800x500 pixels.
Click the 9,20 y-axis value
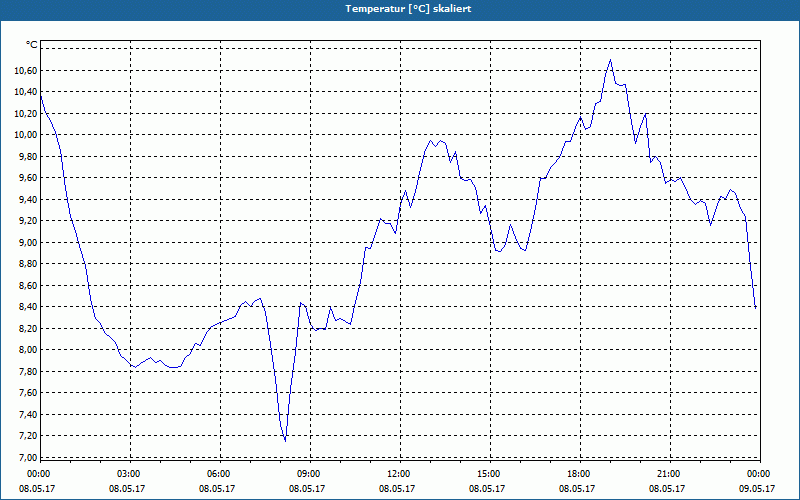28,221
